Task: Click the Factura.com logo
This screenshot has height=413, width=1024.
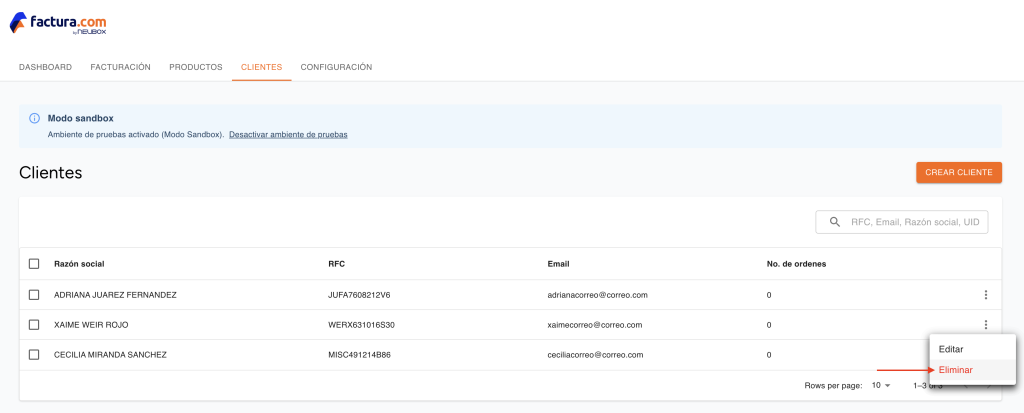Action: click(57, 24)
